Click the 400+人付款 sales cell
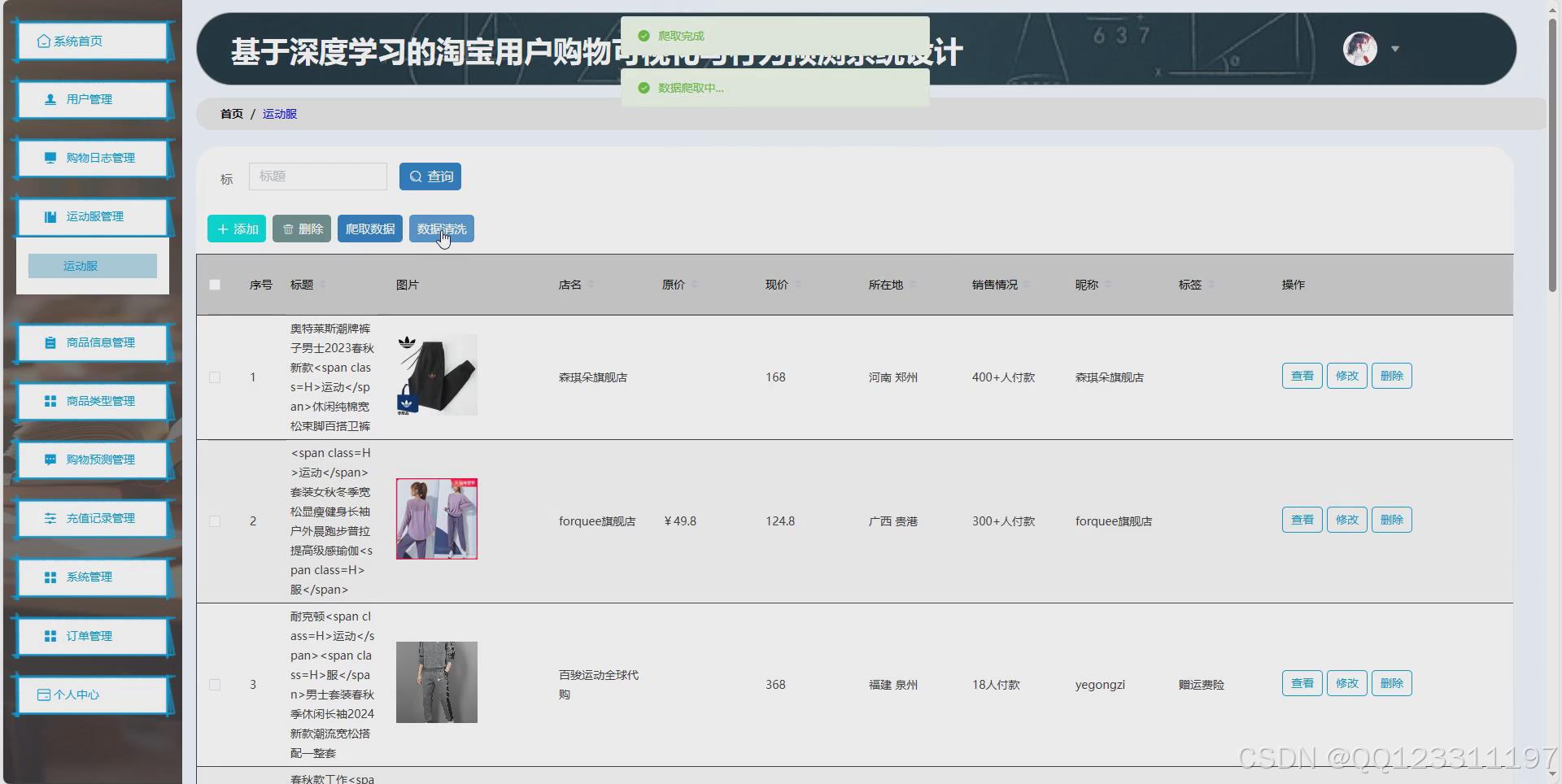 [x=1004, y=377]
